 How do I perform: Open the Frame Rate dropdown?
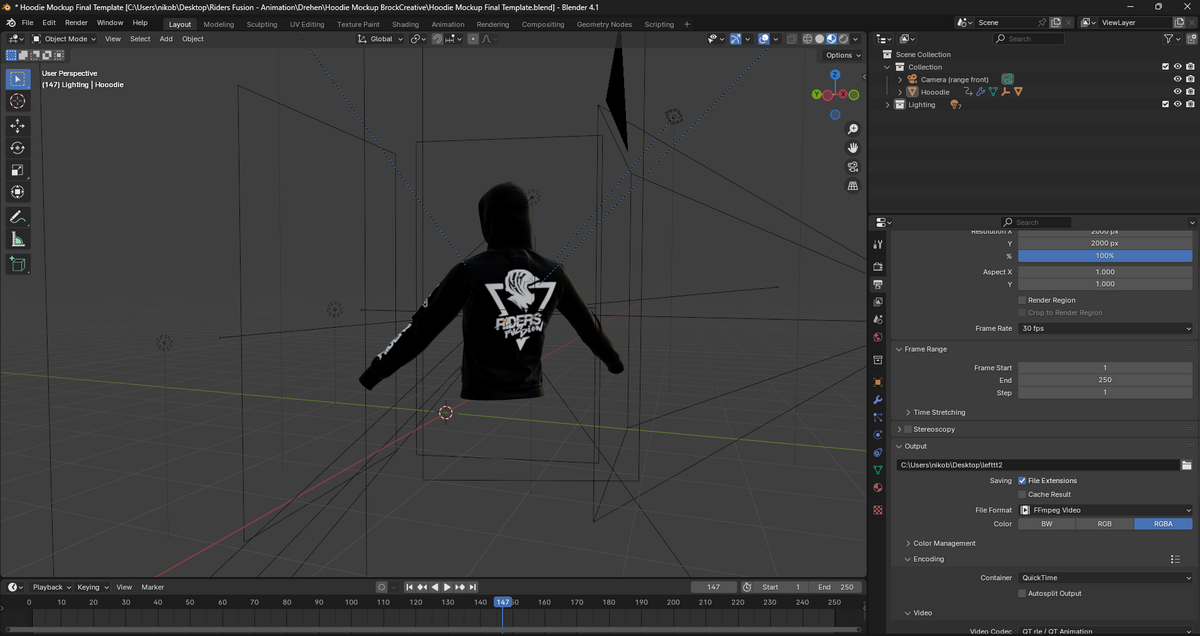[1105, 328]
